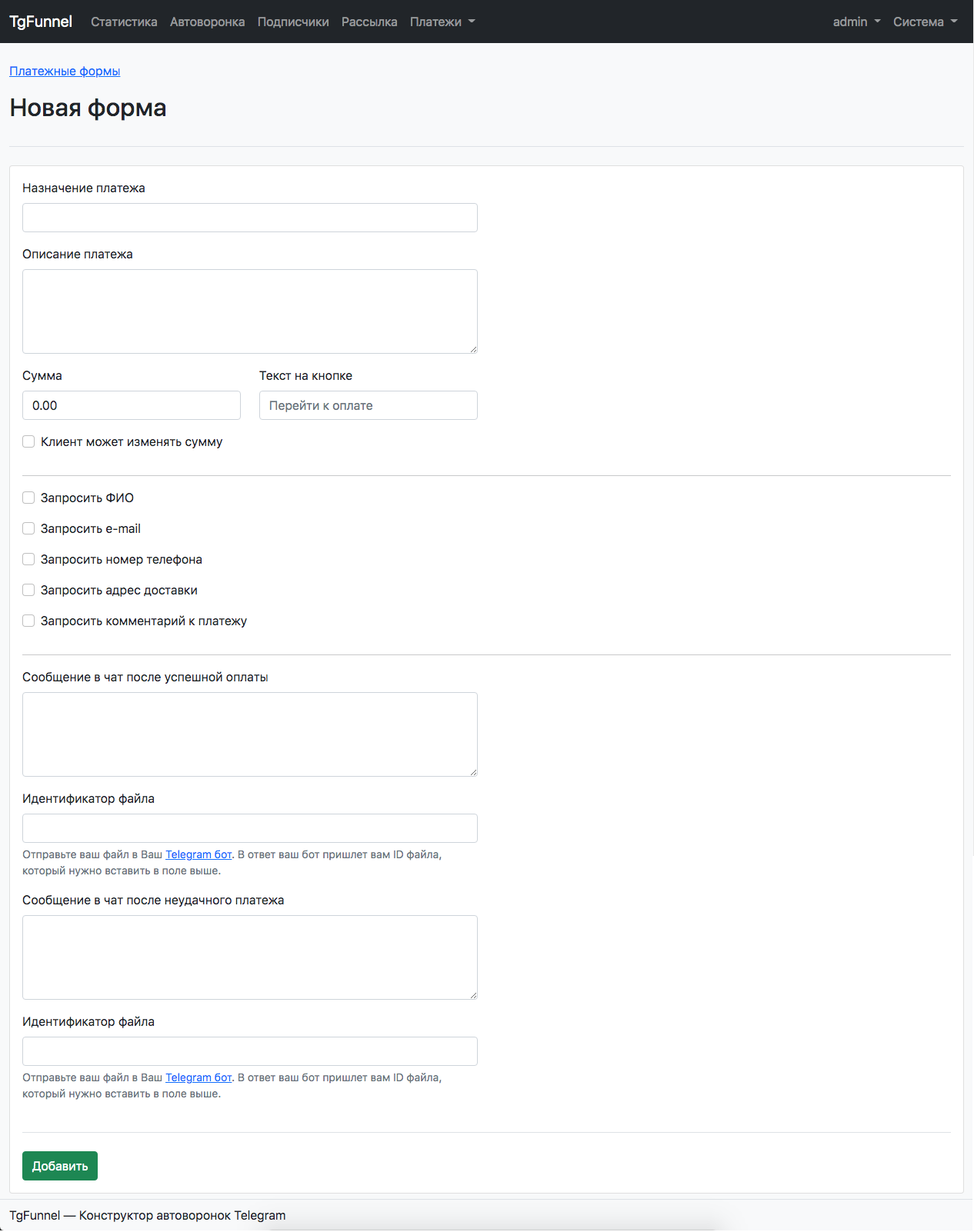Open the Статистика menu item
Screen dimensions: 974x1232
(x=124, y=22)
